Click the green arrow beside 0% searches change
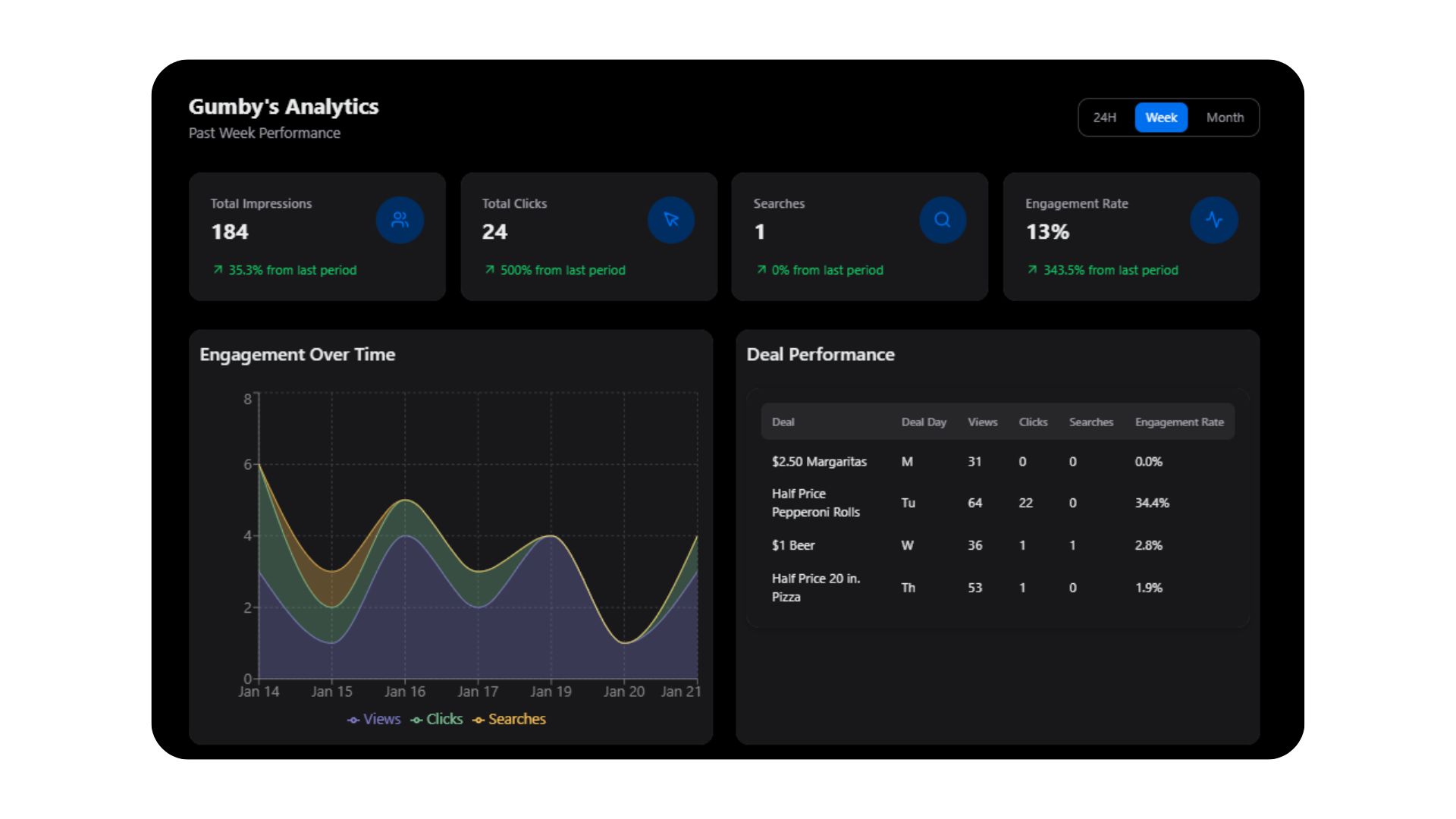 [760, 269]
